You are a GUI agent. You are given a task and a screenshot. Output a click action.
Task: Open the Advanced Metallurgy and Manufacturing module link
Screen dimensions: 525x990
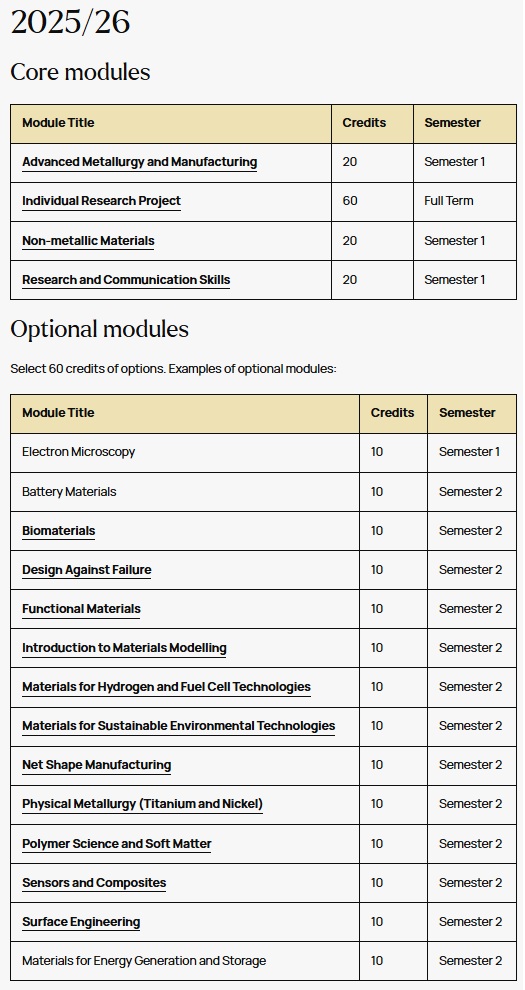[139, 162]
